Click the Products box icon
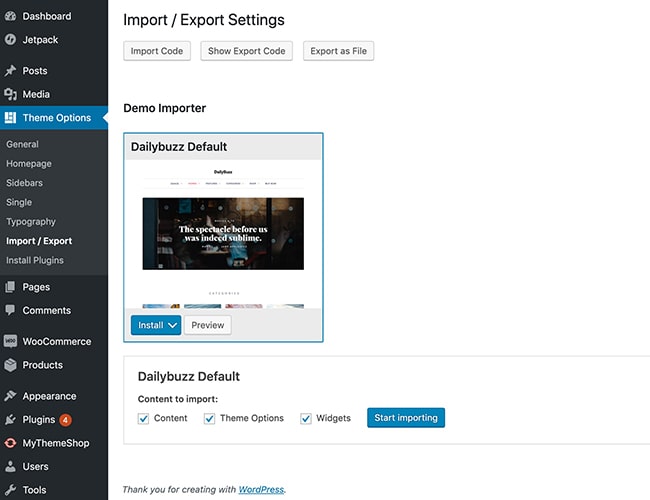This screenshot has height=500, width=650. point(10,365)
